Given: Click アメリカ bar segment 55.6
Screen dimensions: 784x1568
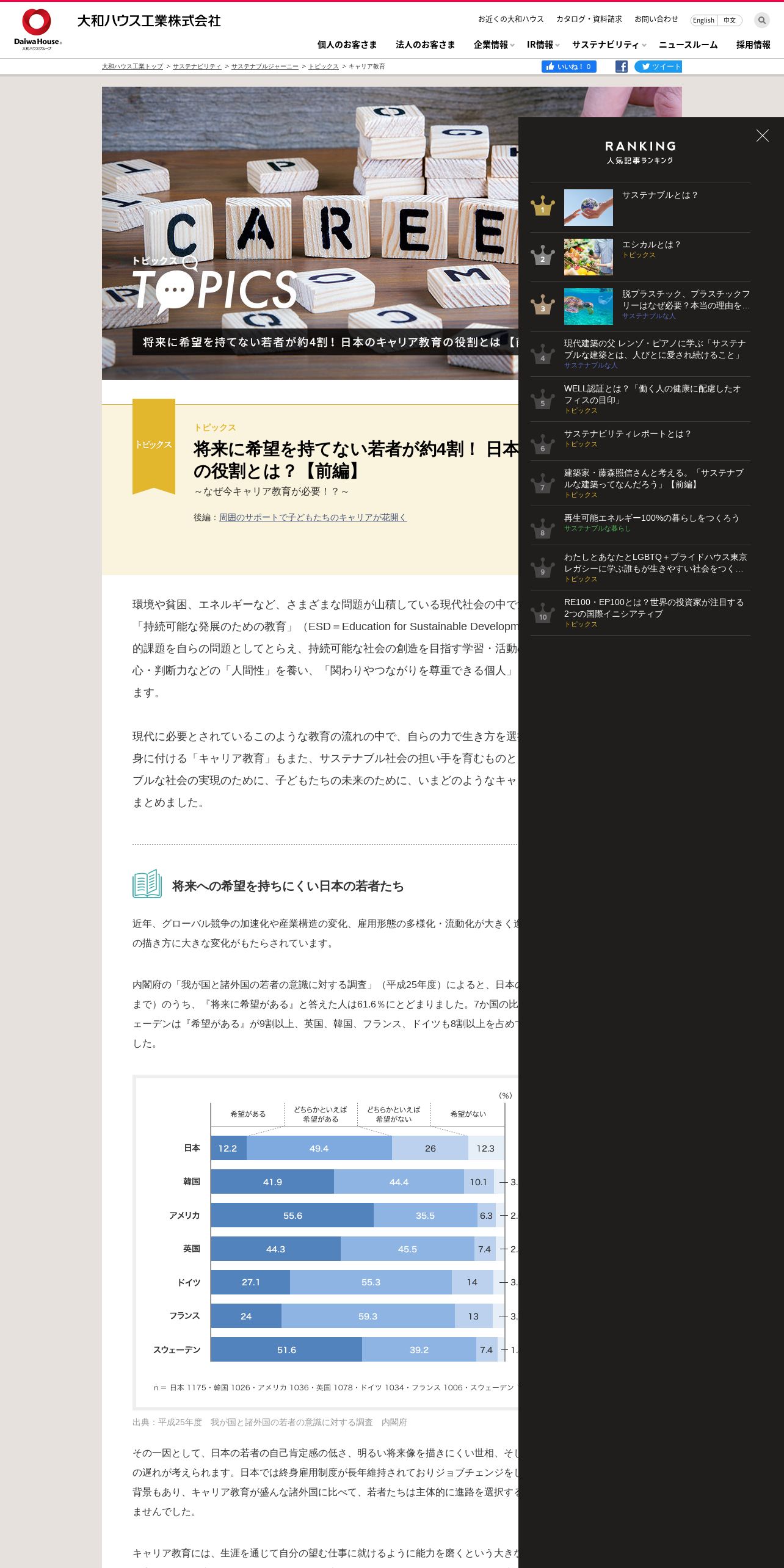Looking at the screenshot, I should [292, 1215].
